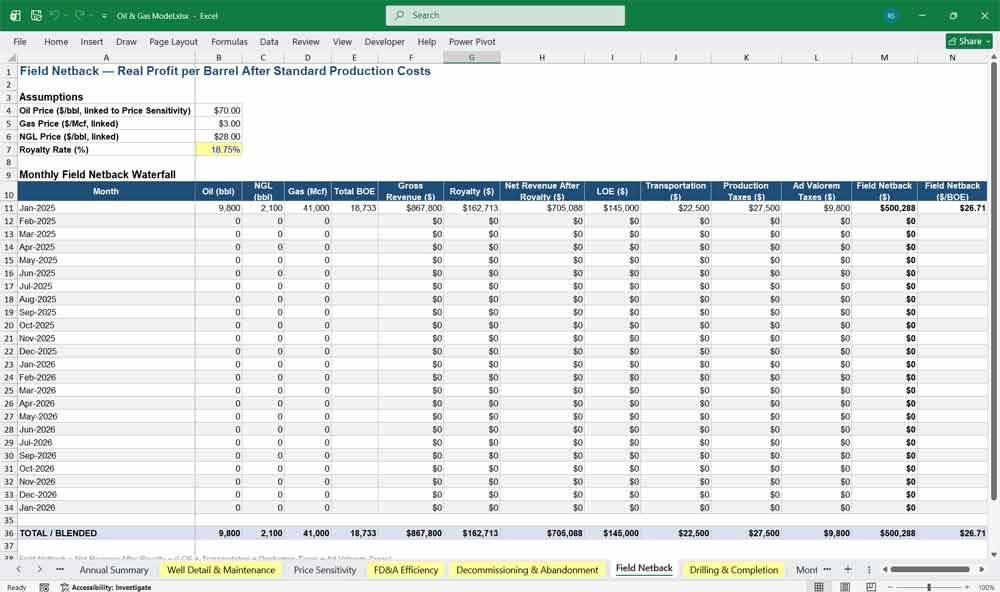Screen dimensions: 1000x592
Task: Click the LOE ($) header cell
Action: [612, 191]
